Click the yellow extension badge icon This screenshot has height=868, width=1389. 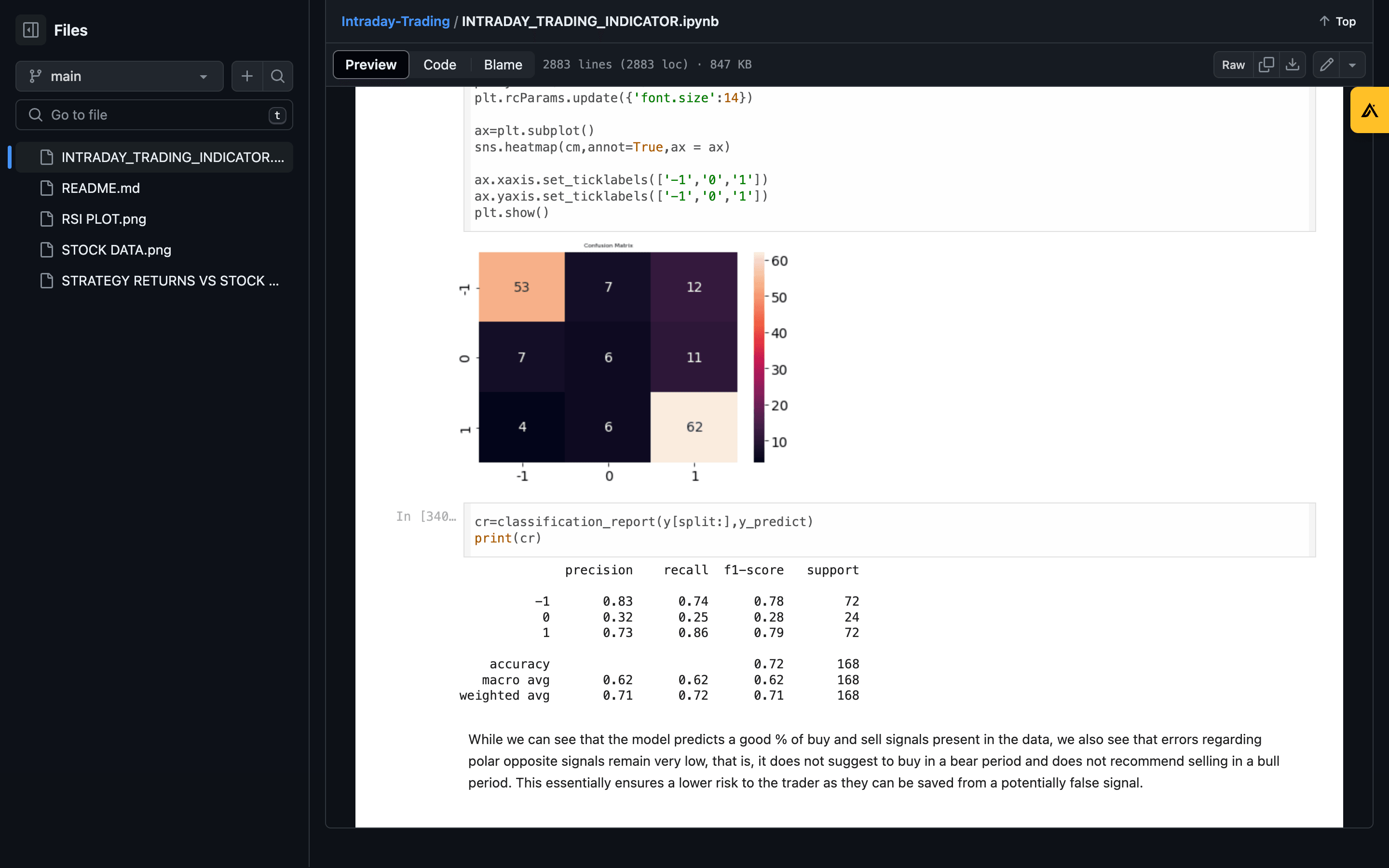click(1370, 110)
